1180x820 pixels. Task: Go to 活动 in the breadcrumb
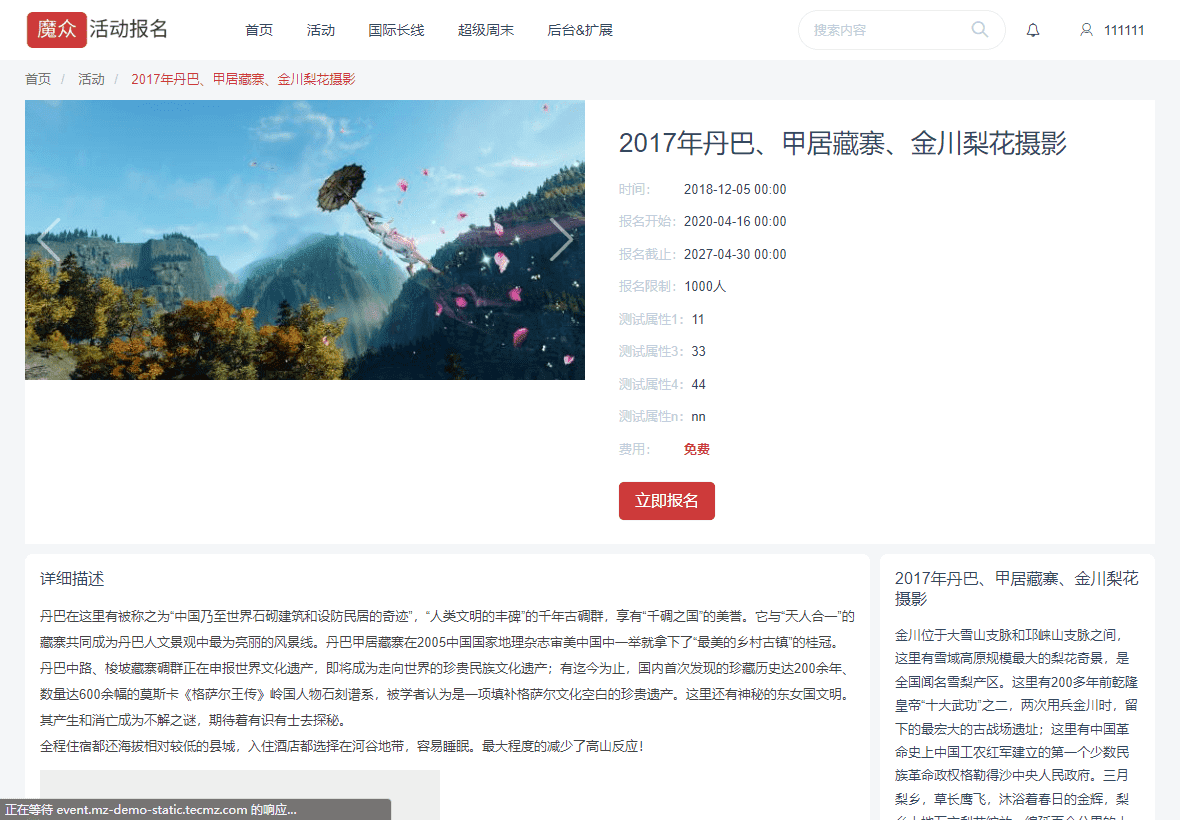click(91, 79)
